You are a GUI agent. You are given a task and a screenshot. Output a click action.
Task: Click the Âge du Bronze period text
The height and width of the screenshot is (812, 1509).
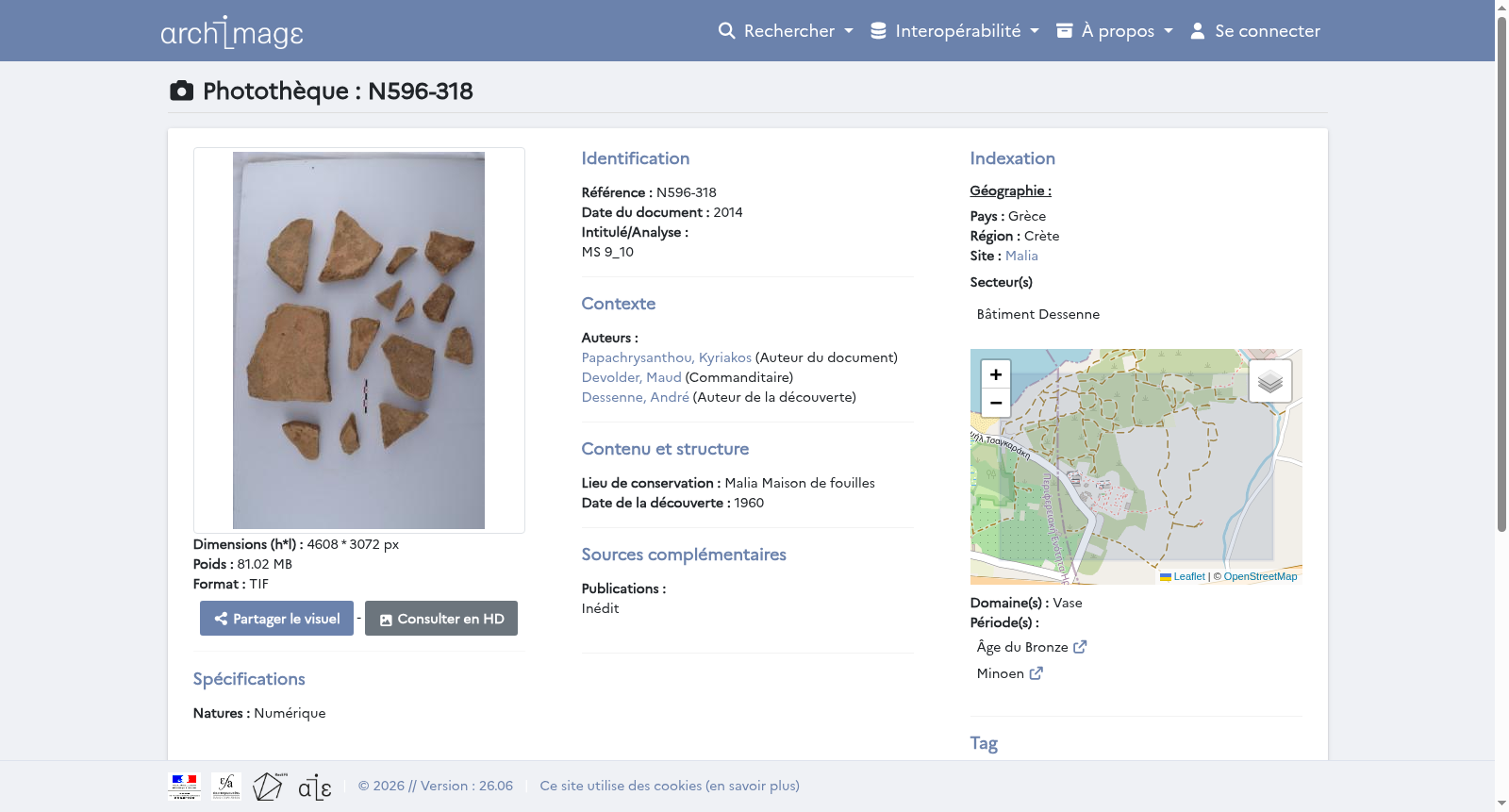click(1022, 647)
